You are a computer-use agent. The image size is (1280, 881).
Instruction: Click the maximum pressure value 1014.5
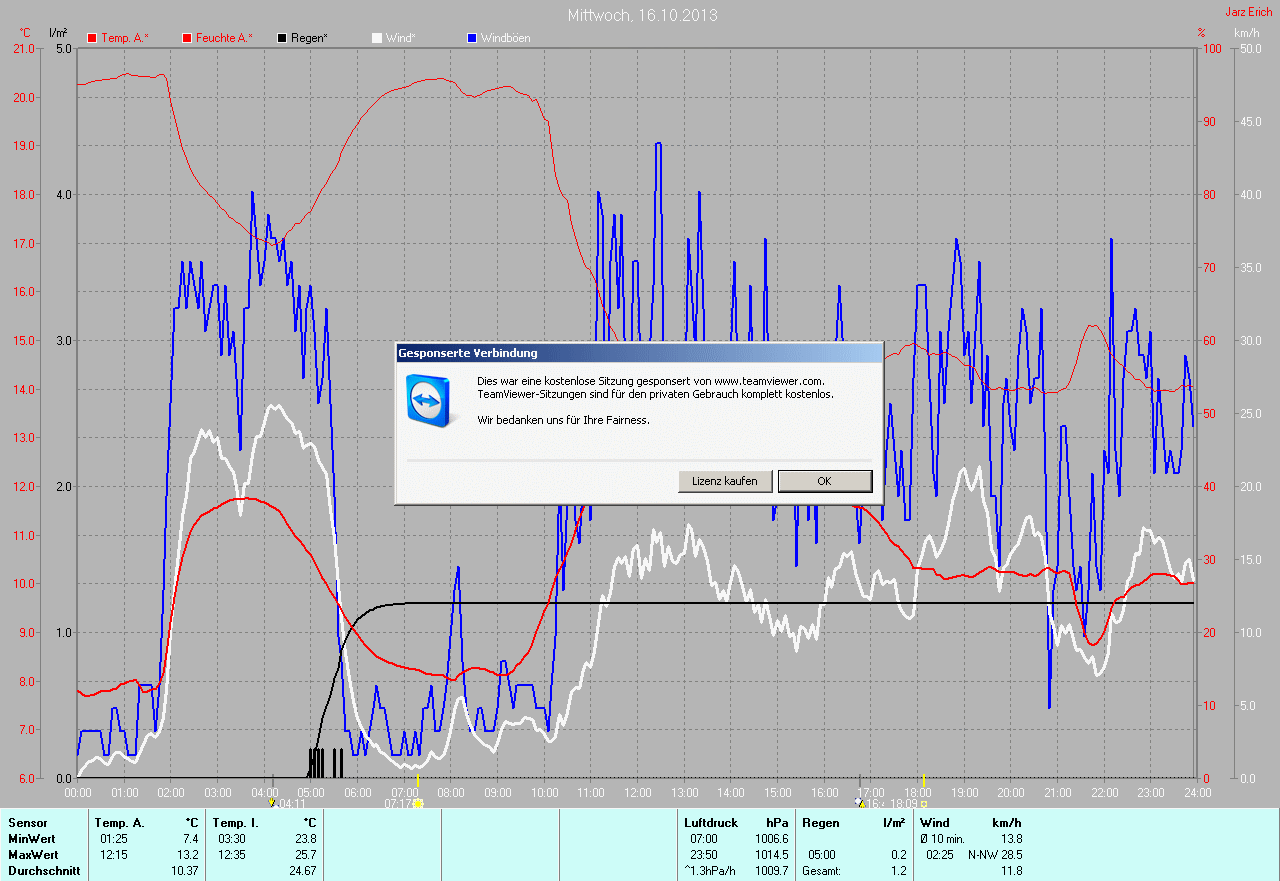771,855
